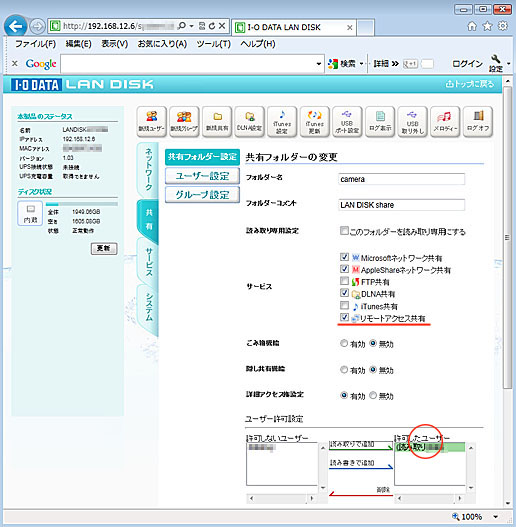Screen dimensions: 516x527
Task: Open the Google toolbar 設定 dropdown arrow
Action: (x=509, y=63)
